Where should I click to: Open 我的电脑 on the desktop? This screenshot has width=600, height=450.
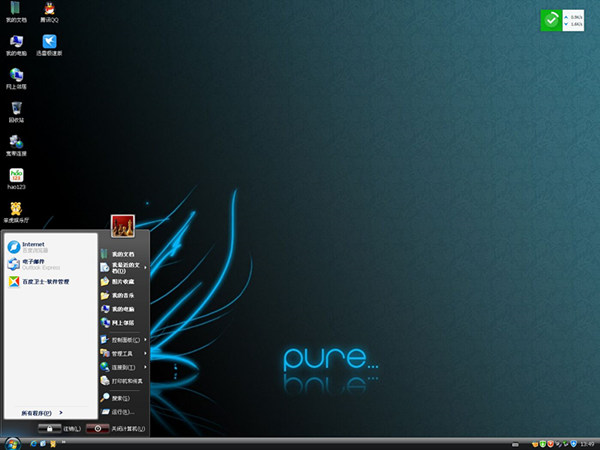click(16, 43)
